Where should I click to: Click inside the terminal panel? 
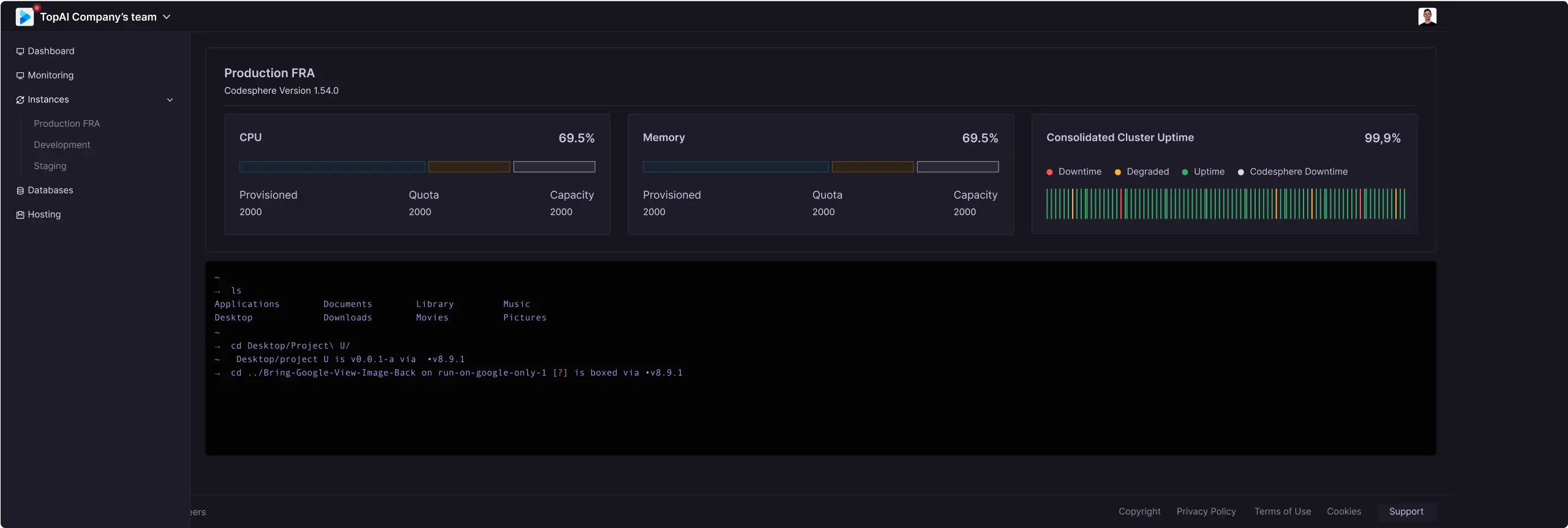[x=820, y=410]
